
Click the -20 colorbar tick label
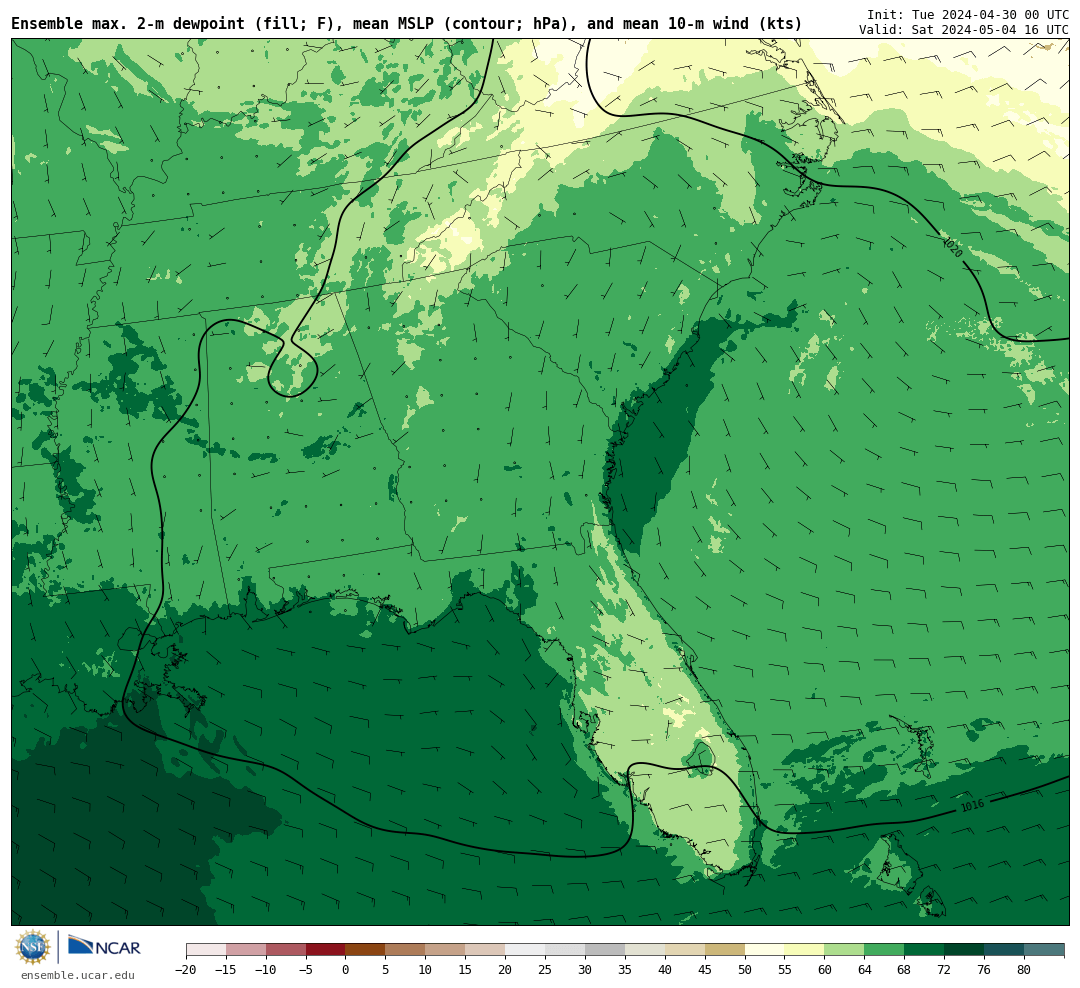pyautogui.click(x=186, y=970)
